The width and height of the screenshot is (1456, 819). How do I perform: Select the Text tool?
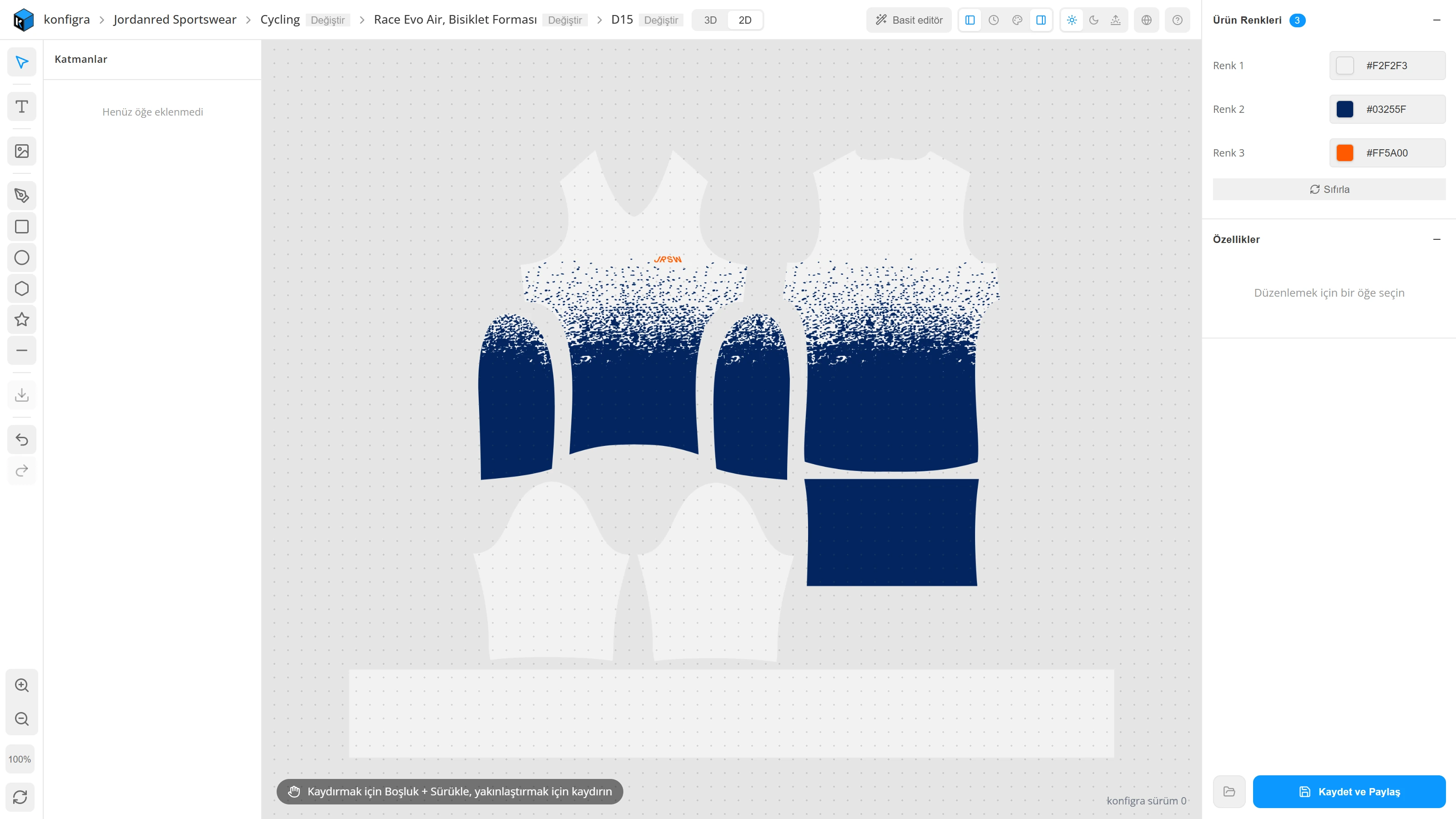pyautogui.click(x=21, y=106)
